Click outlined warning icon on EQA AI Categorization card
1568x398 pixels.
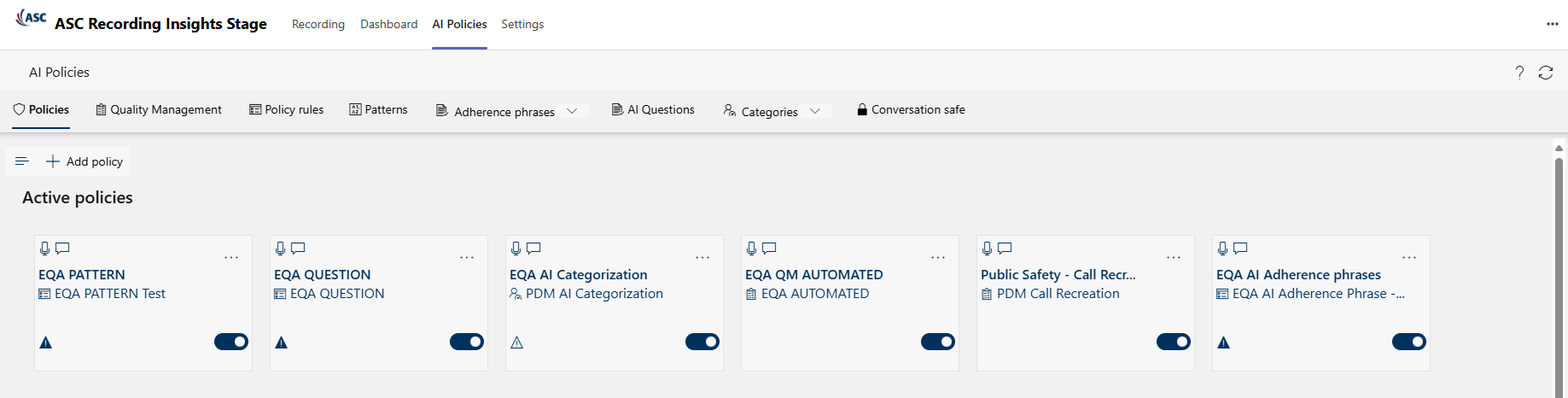pyautogui.click(x=516, y=342)
